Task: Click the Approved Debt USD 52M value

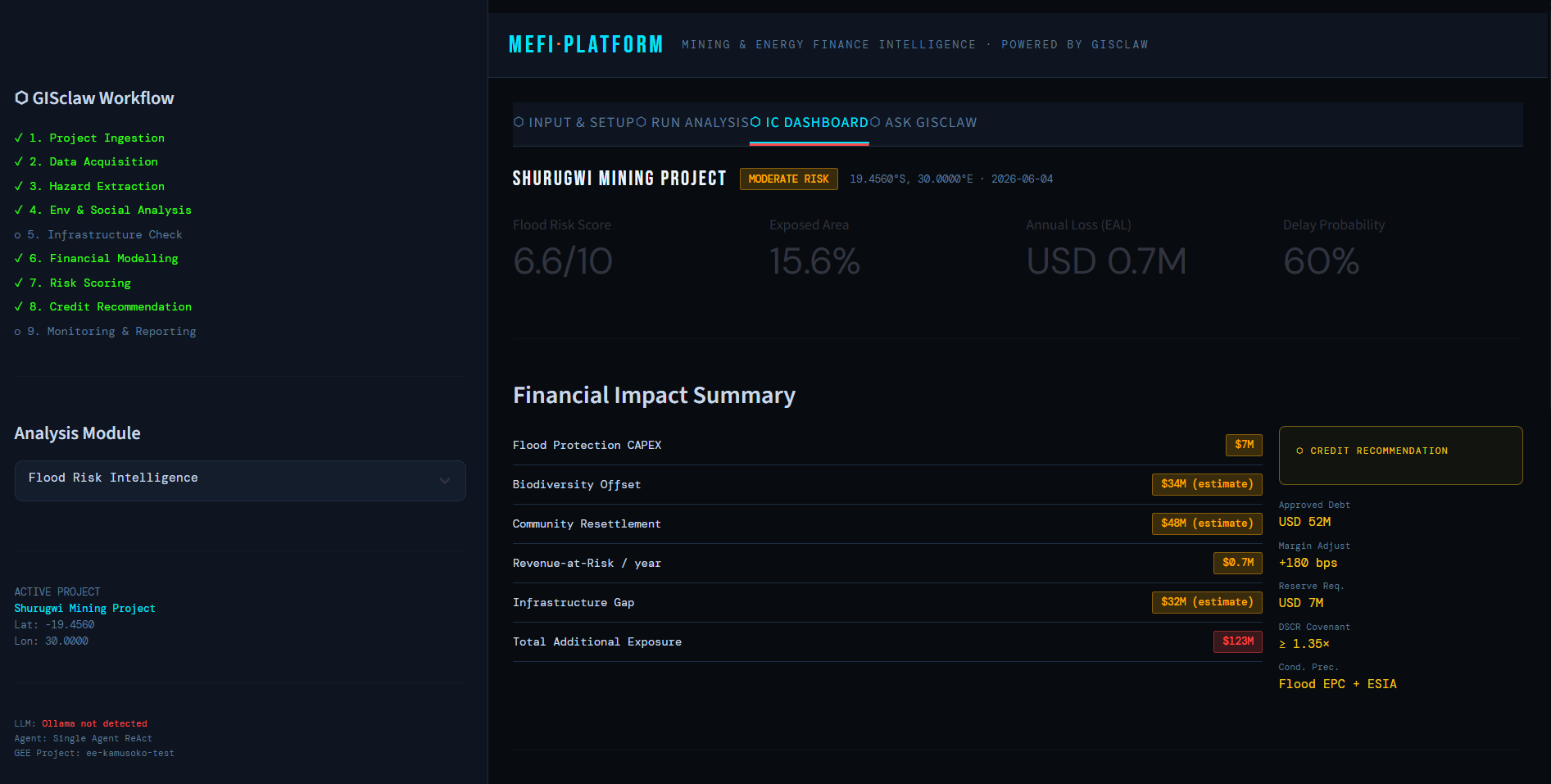Action: pyautogui.click(x=1304, y=522)
